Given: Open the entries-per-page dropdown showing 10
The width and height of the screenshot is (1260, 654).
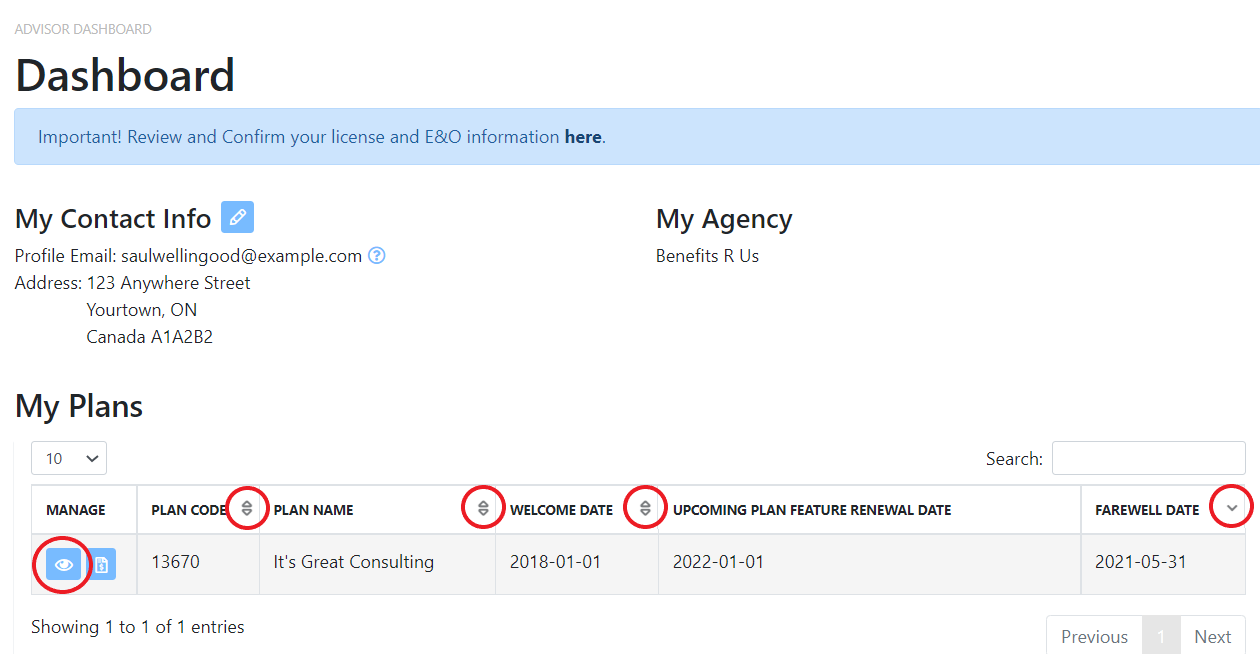Looking at the screenshot, I should pos(69,458).
